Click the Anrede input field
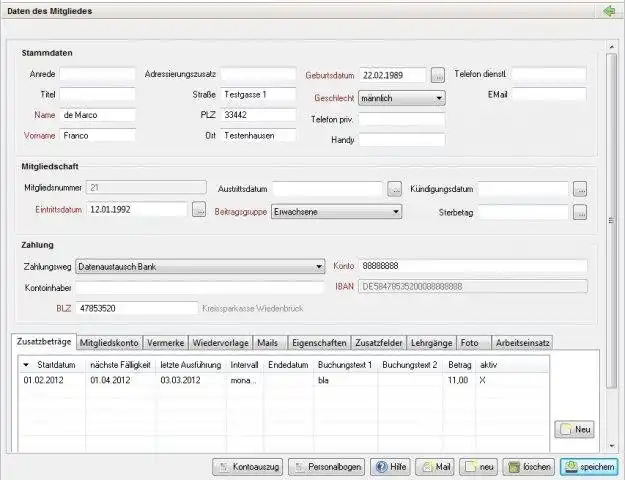The height and width of the screenshot is (480, 625). 97,74
